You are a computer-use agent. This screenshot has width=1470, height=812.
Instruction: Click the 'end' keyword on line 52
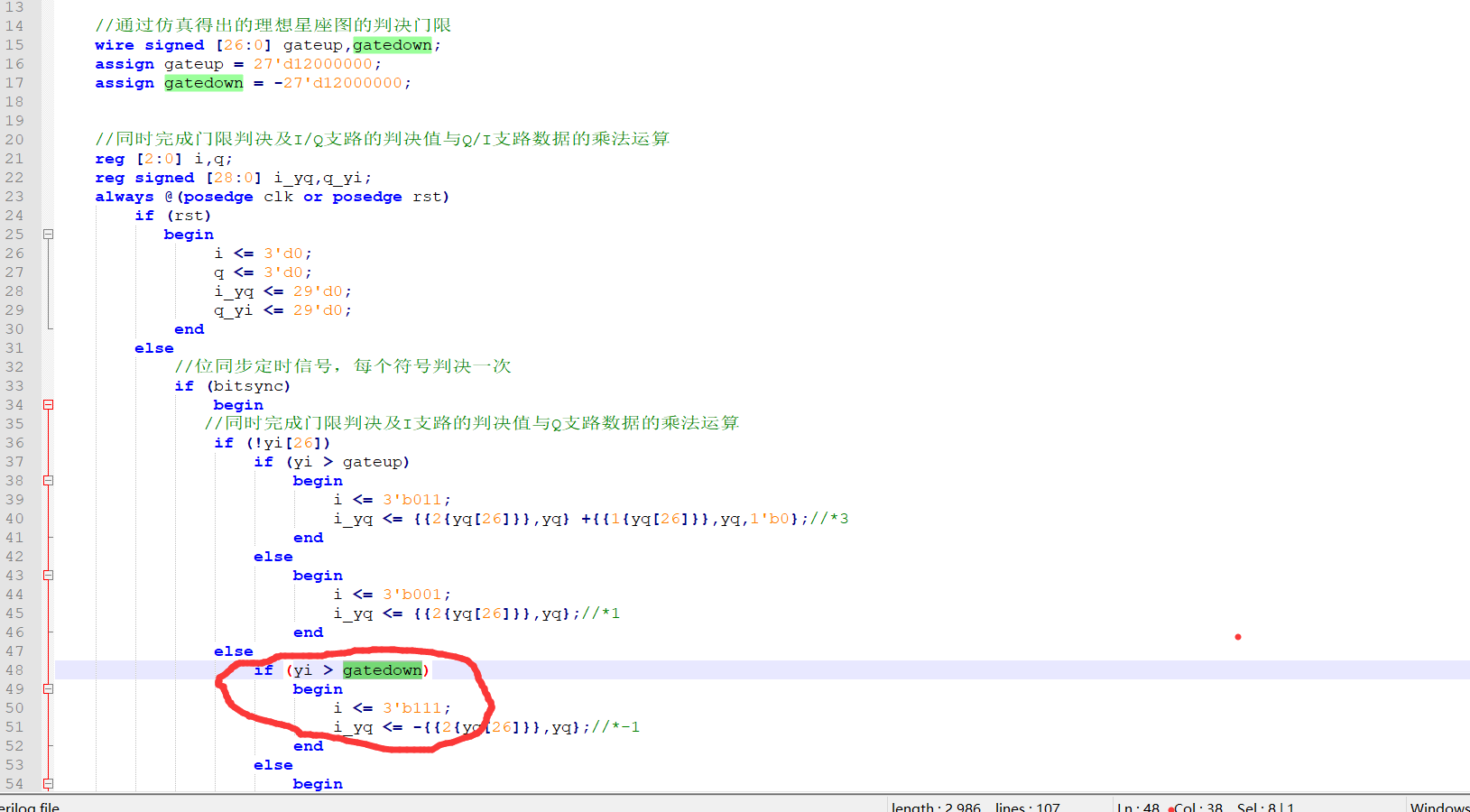click(x=308, y=746)
